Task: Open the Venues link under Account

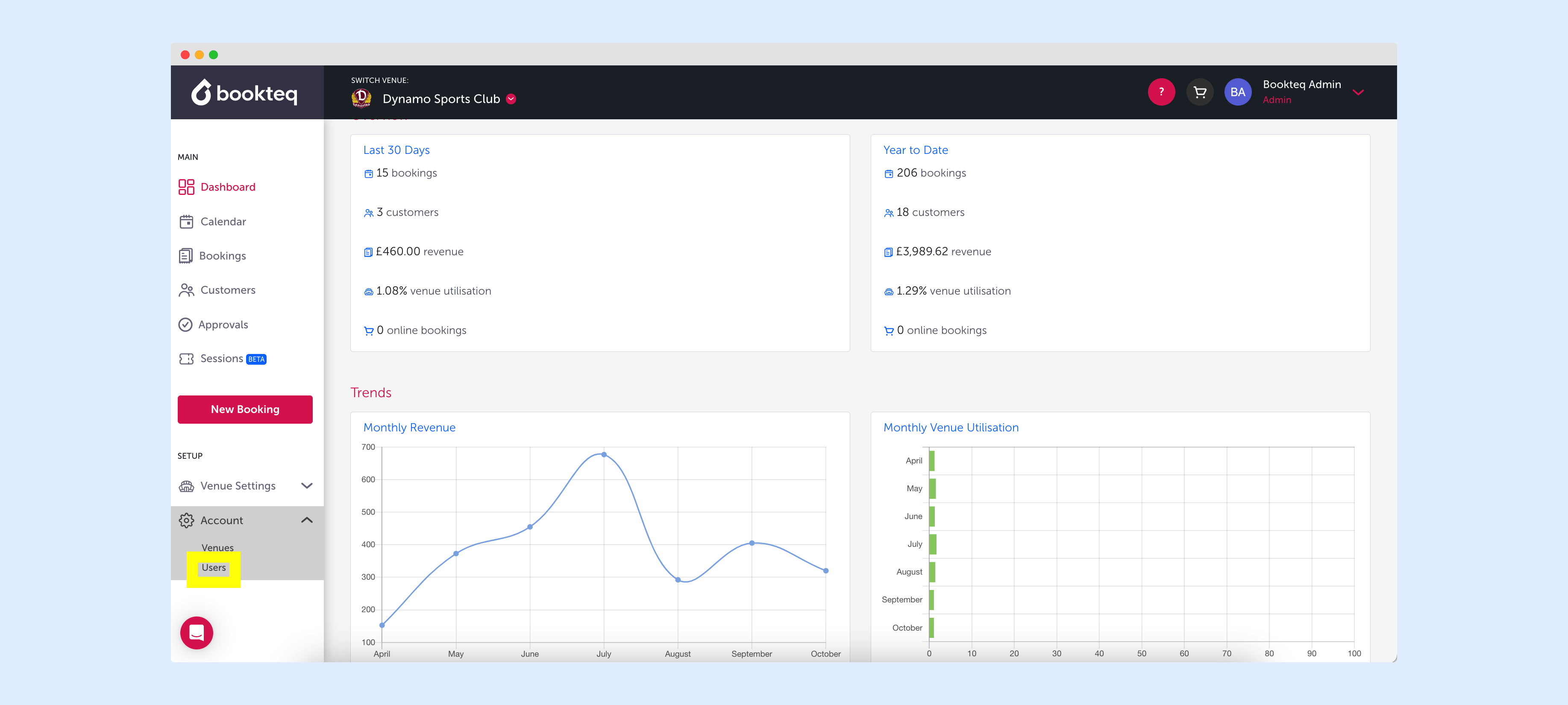Action: (x=217, y=548)
